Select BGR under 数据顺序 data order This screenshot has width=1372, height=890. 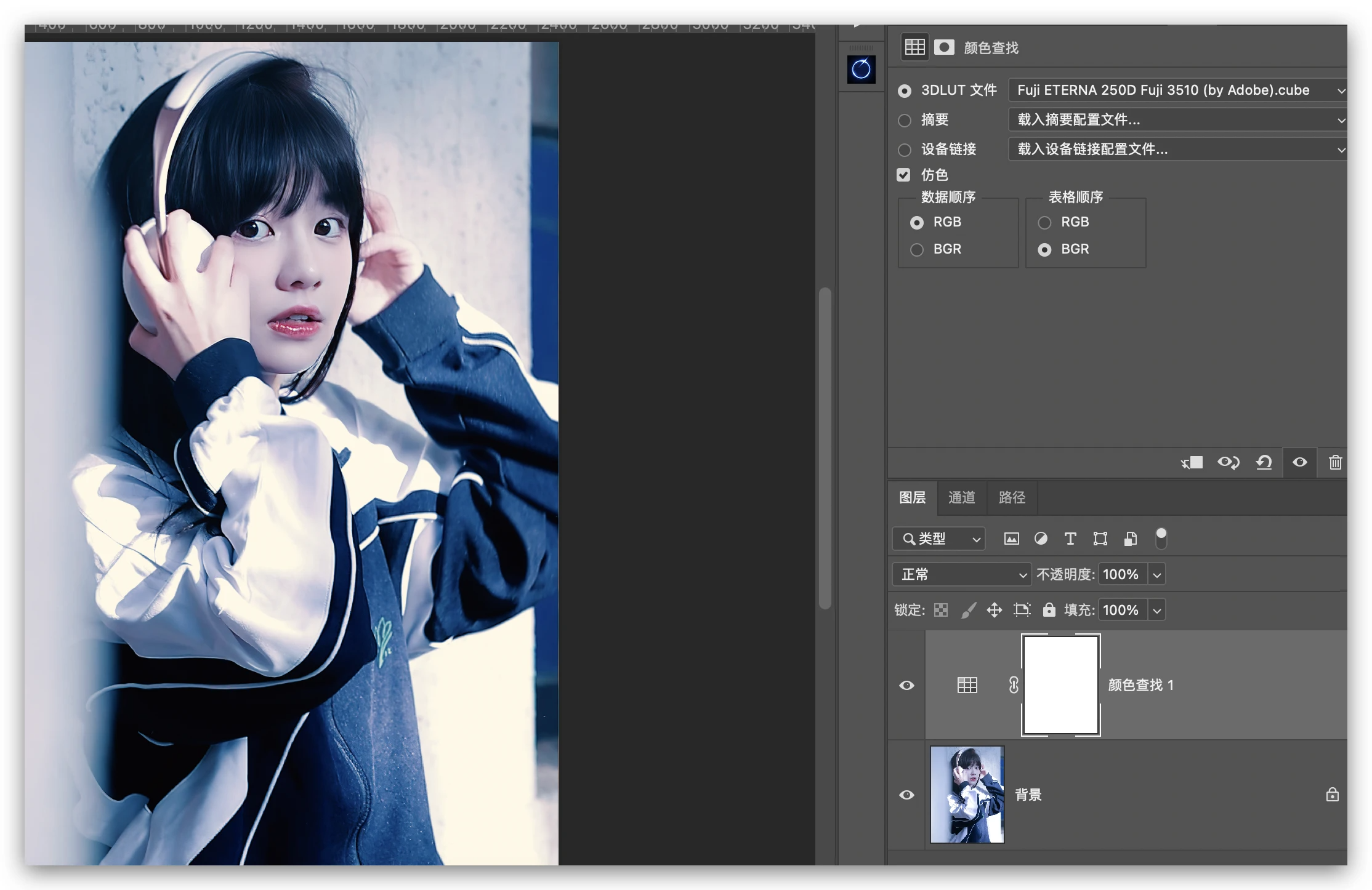point(917,249)
